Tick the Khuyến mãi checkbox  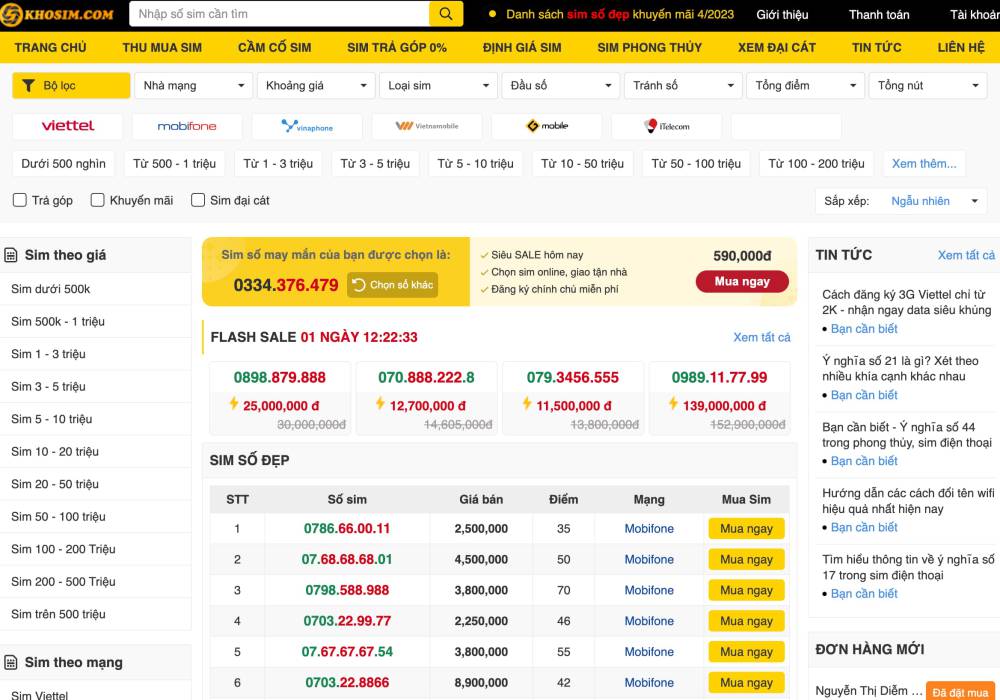pyautogui.click(x=98, y=200)
